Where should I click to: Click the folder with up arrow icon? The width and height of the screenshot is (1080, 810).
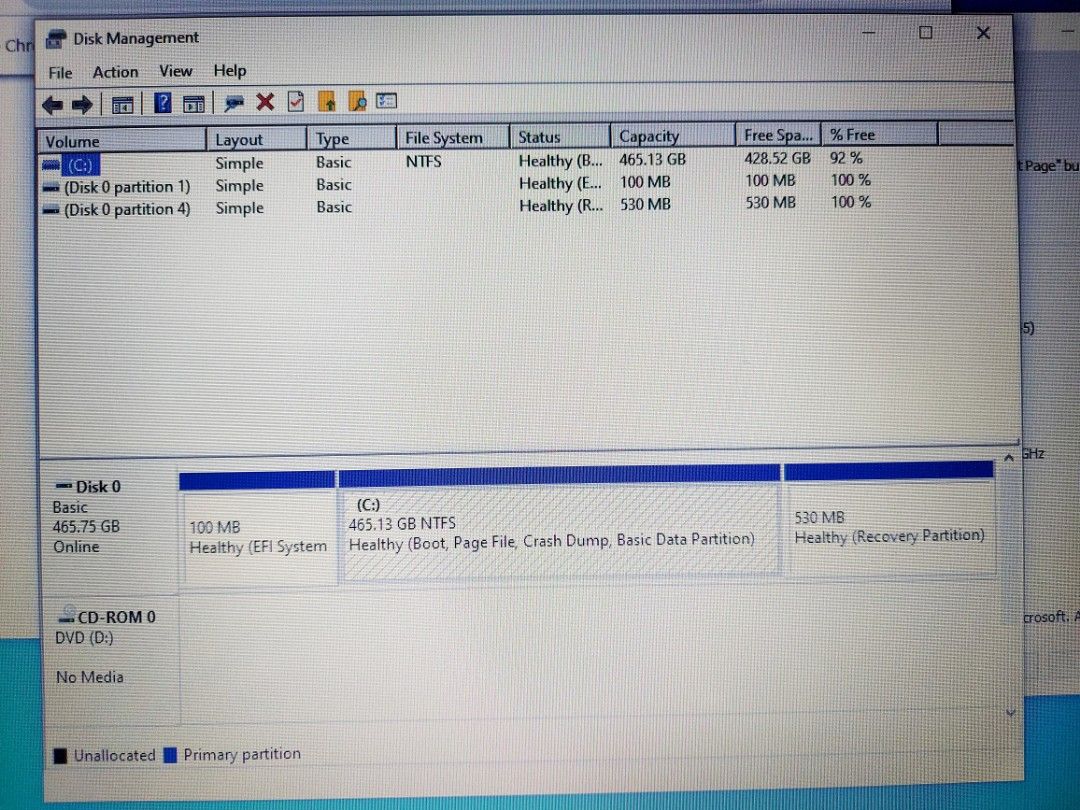tap(327, 101)
